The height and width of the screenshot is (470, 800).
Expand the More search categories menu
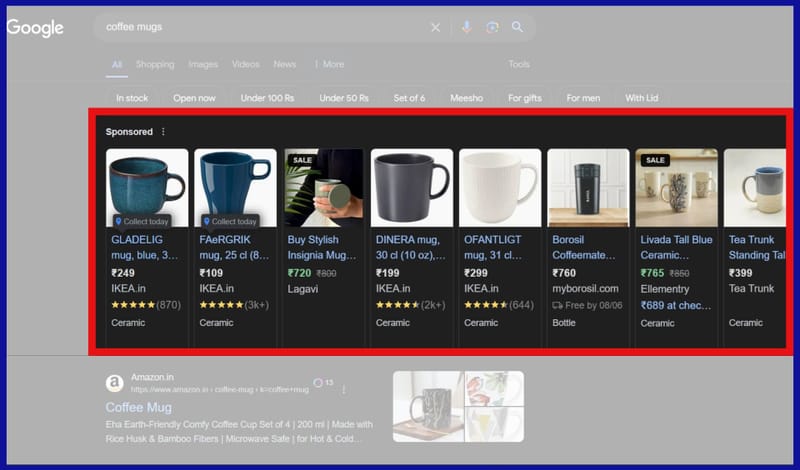tap(331, 64)
